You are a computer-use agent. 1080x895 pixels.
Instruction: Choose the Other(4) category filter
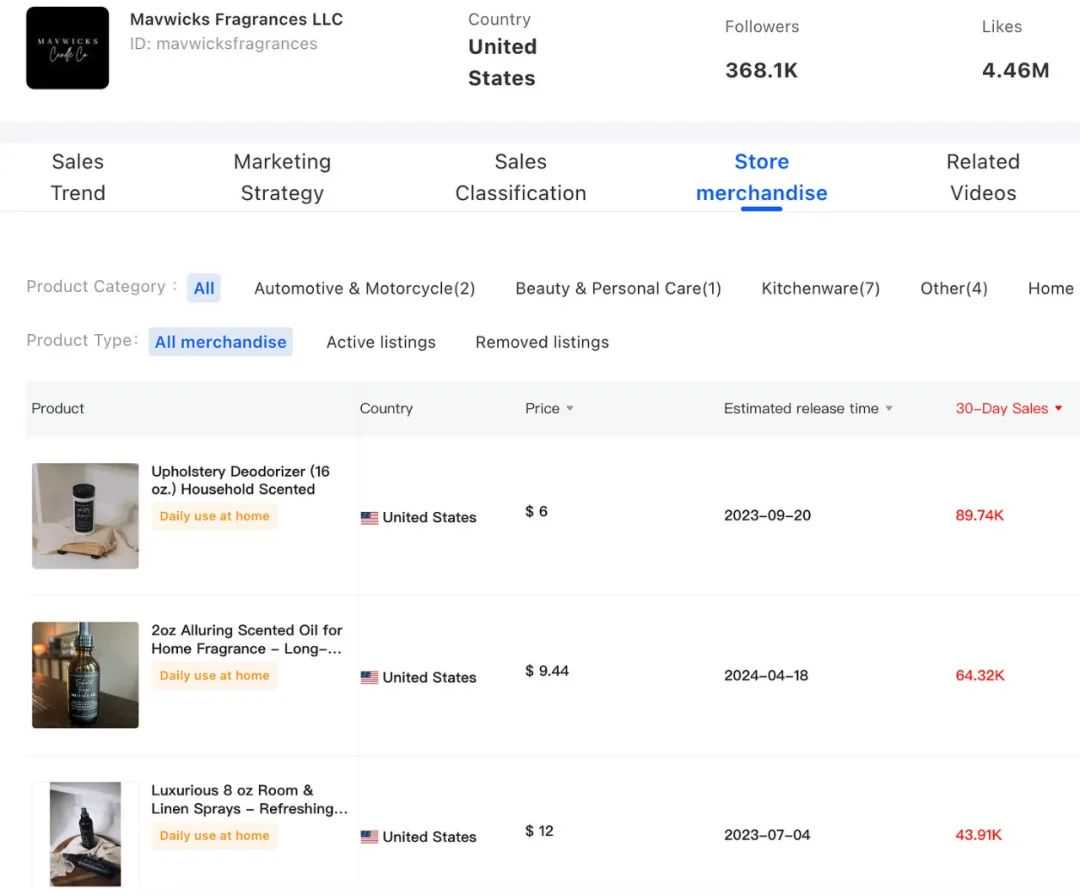pos(954,288)
